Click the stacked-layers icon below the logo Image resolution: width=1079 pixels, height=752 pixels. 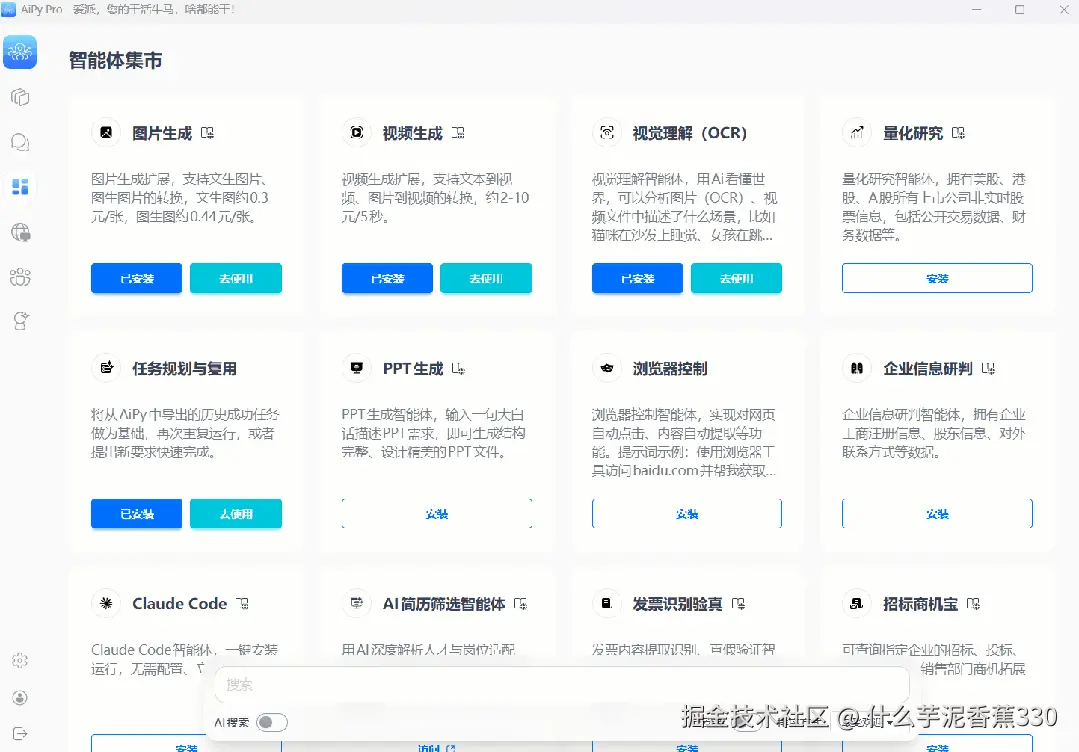[20, 97]
